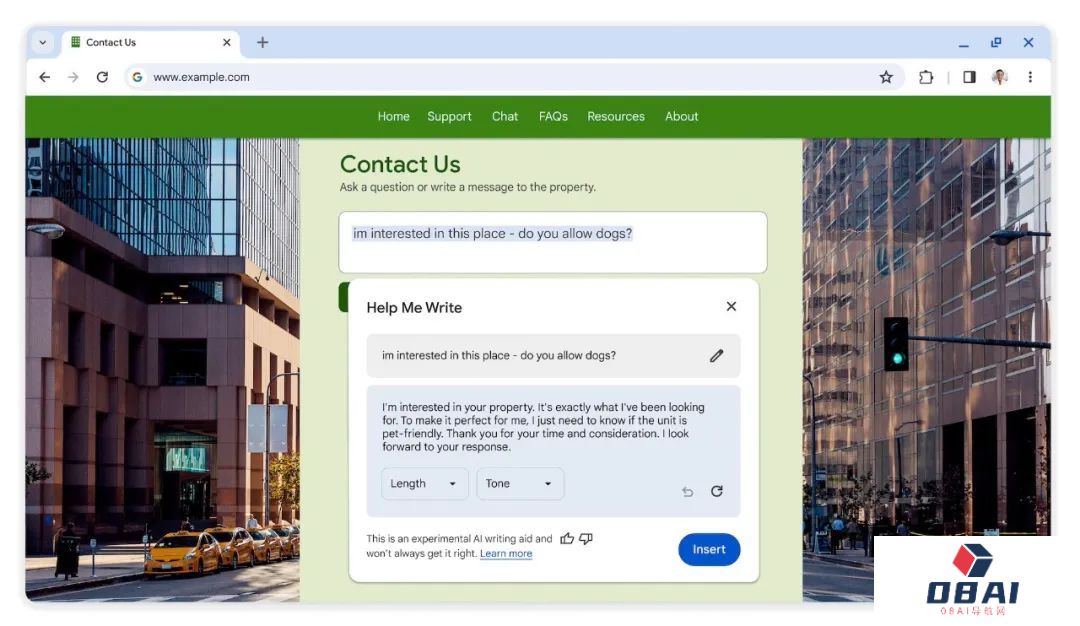Undo the suggestion with the undo arrow
The image size is (1080, 626).
point(687,492)
